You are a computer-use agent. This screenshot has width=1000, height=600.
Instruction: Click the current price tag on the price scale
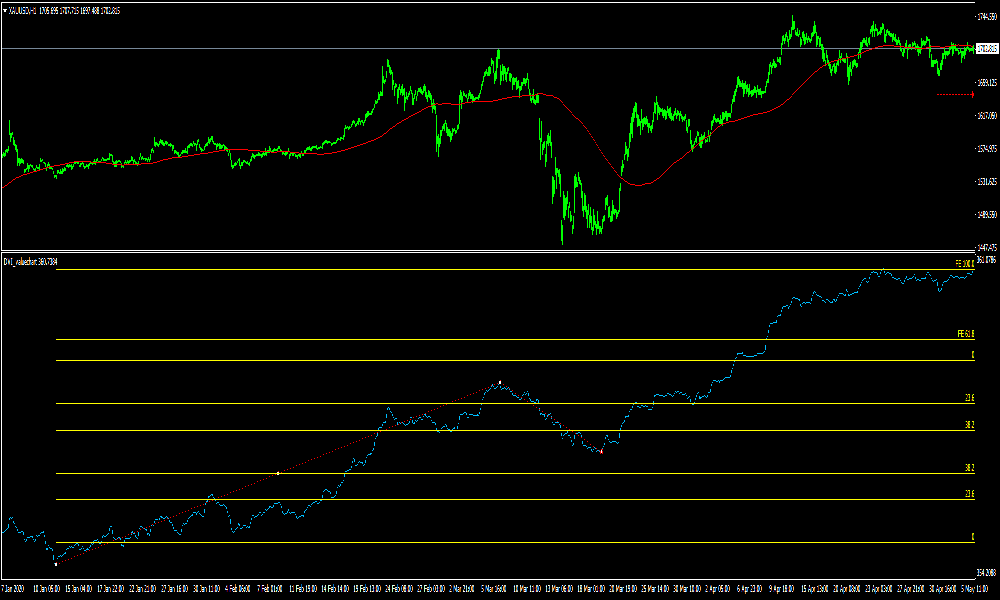tap(986, 48)
